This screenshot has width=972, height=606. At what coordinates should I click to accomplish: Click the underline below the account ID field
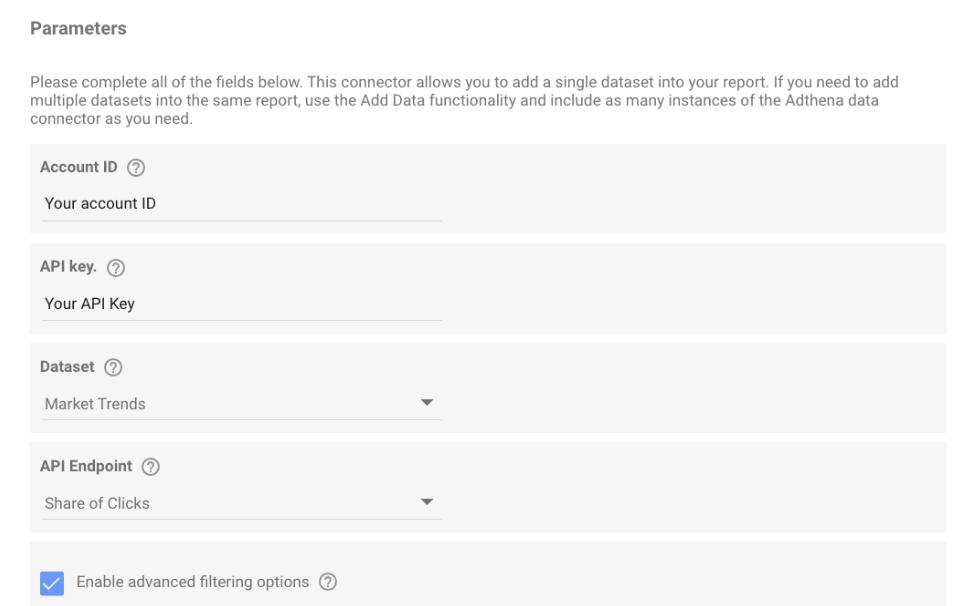pos(242,220)
